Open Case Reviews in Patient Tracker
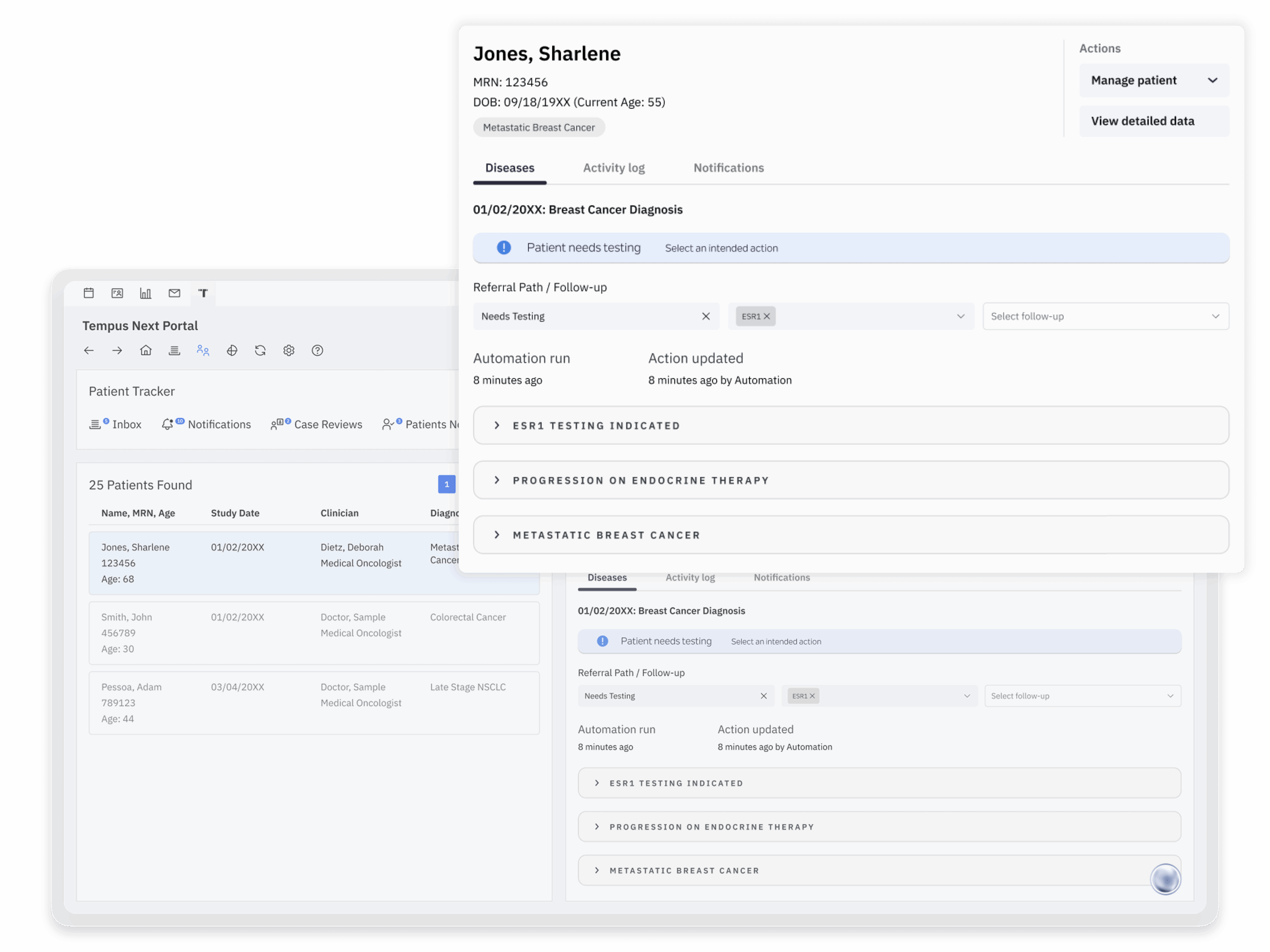 point(317,424)
